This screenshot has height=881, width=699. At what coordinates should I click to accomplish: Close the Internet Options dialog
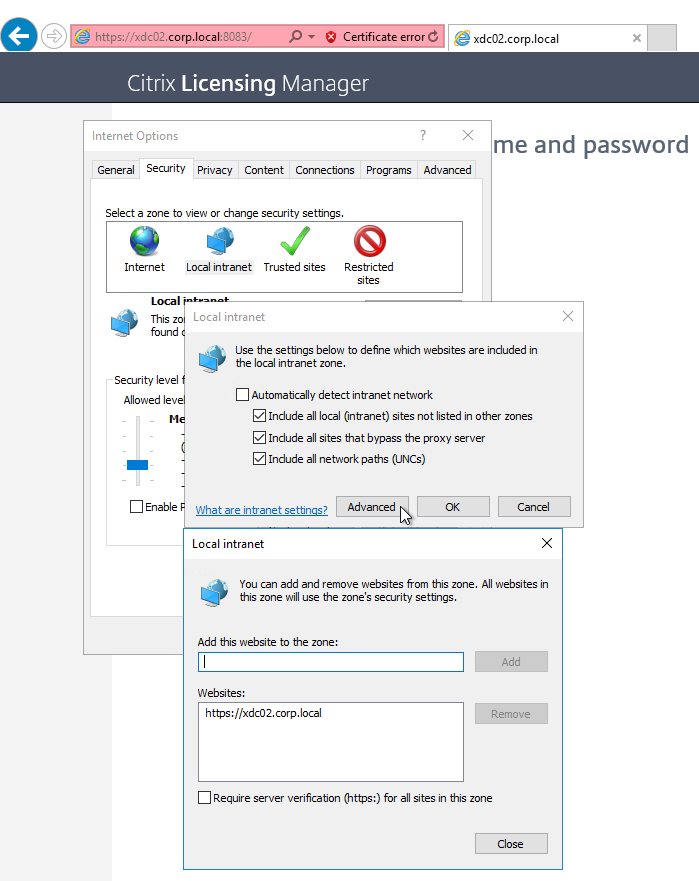pos(467,135)
